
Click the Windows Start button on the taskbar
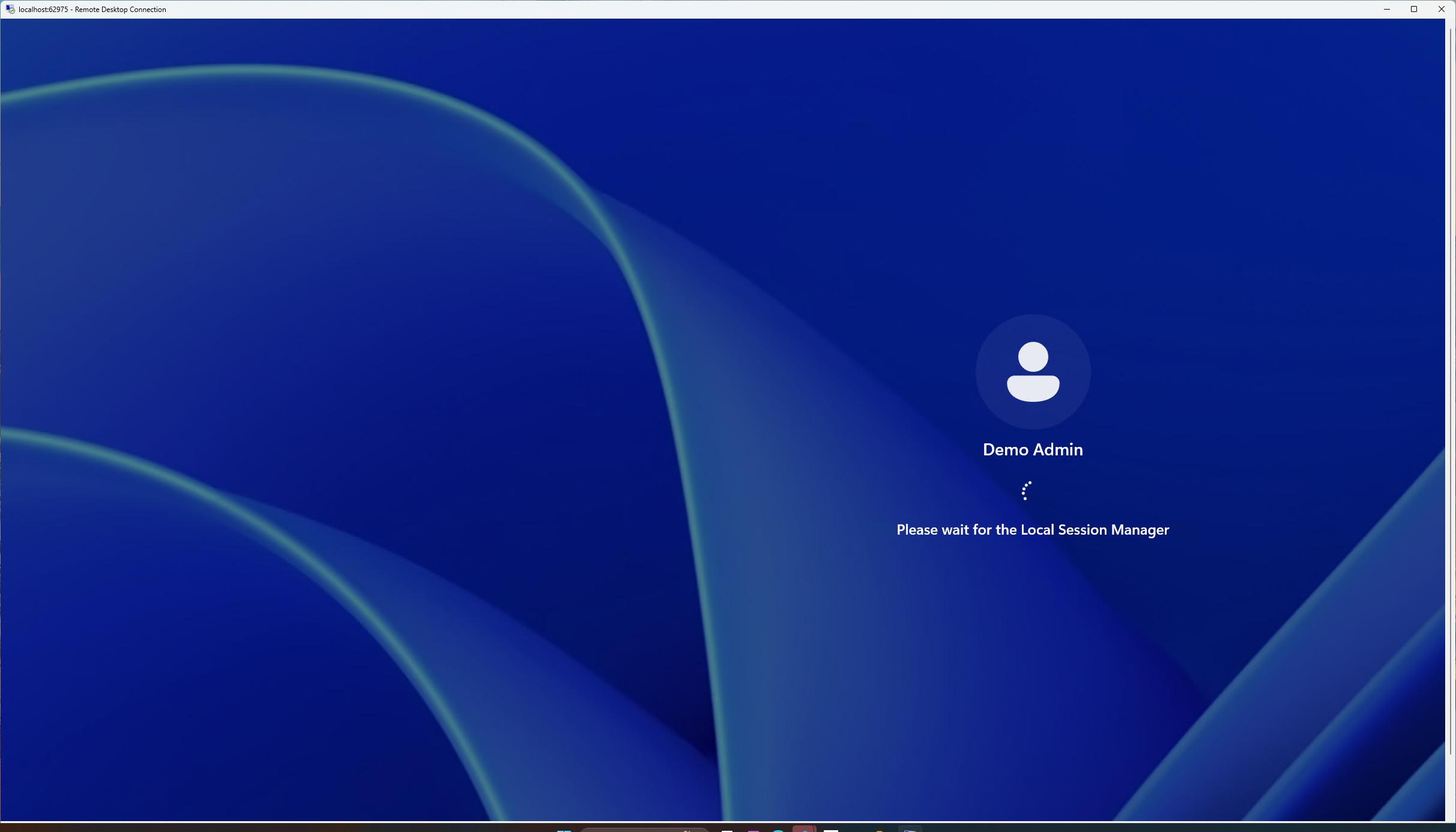[563, 829]
